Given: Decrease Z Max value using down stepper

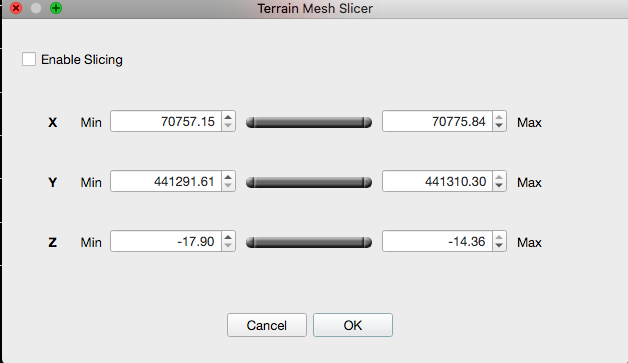Looking at the screenshot, I should [x=499, y=246].
